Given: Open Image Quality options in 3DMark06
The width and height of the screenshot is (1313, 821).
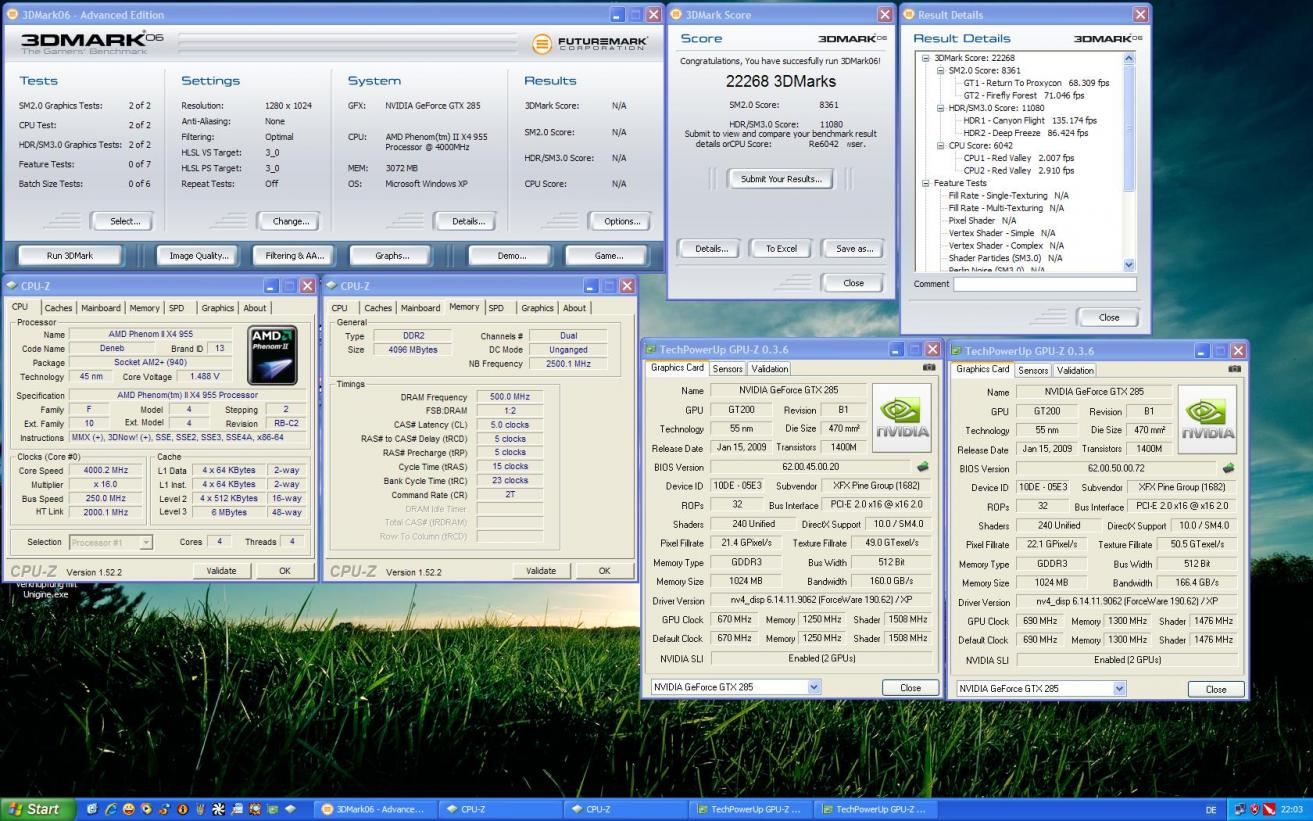Looking at the screenshot, I should 198,255.
